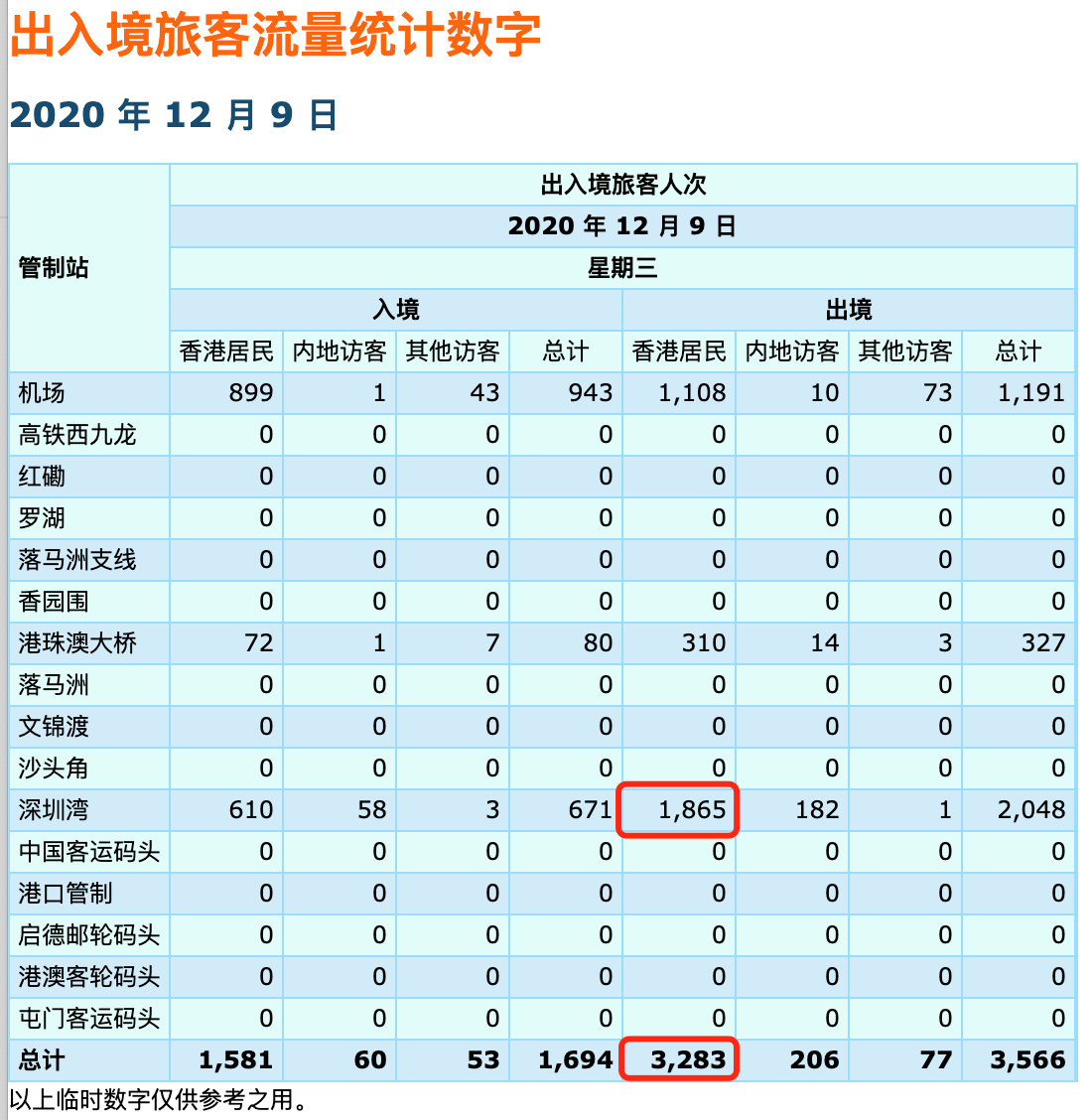Click the value 1,108 in the 机场 row
This screenshot has height=1120, width=1092.
[692, 393]
